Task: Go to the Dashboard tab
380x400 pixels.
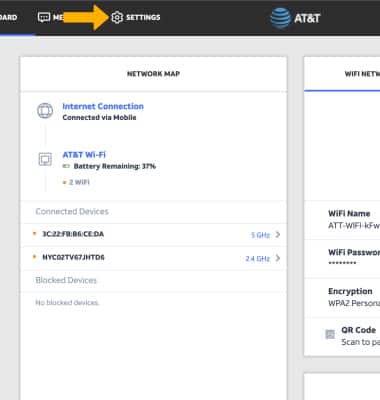Action: [9, 17]
